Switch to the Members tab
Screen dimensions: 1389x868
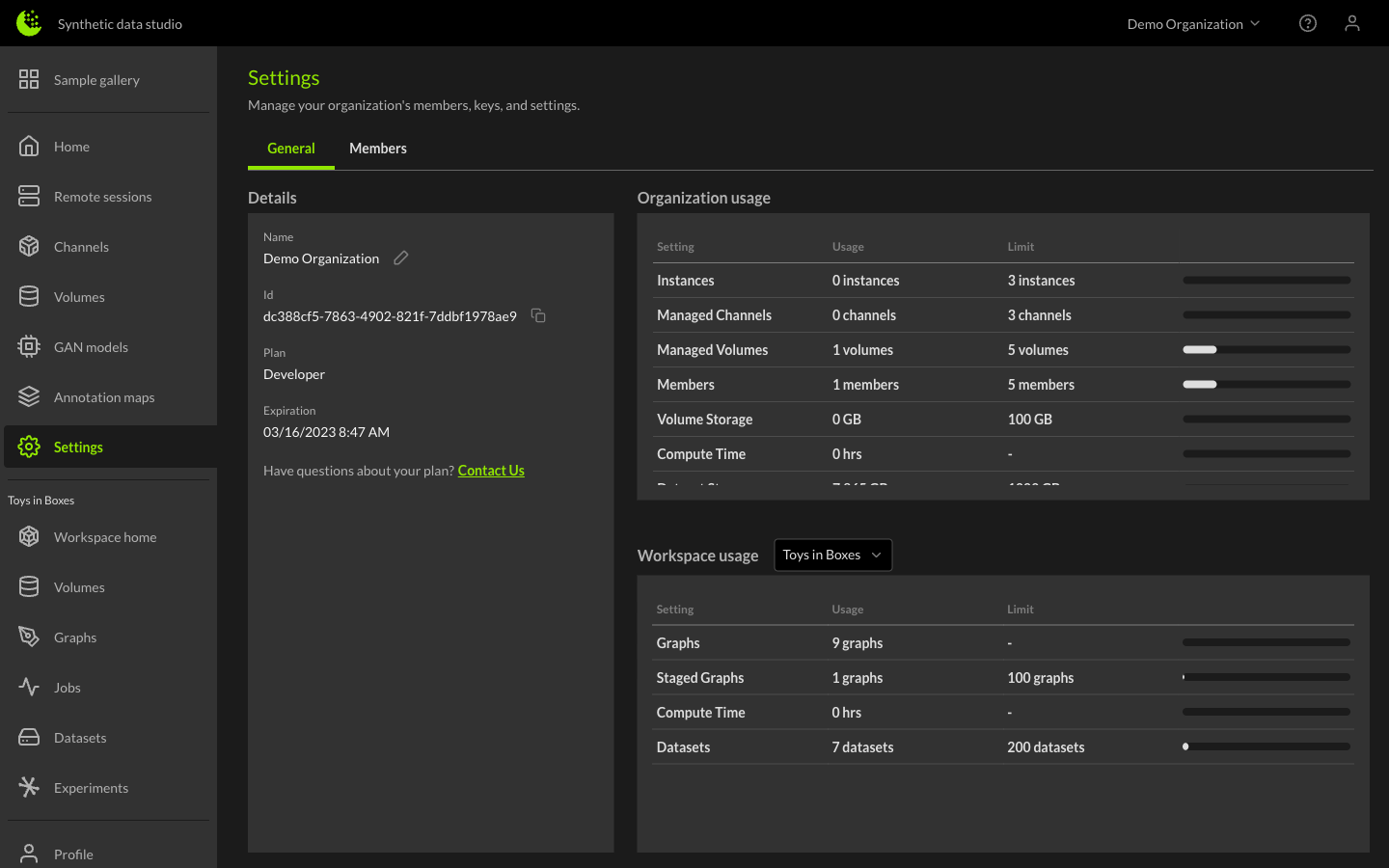[377, 148]
